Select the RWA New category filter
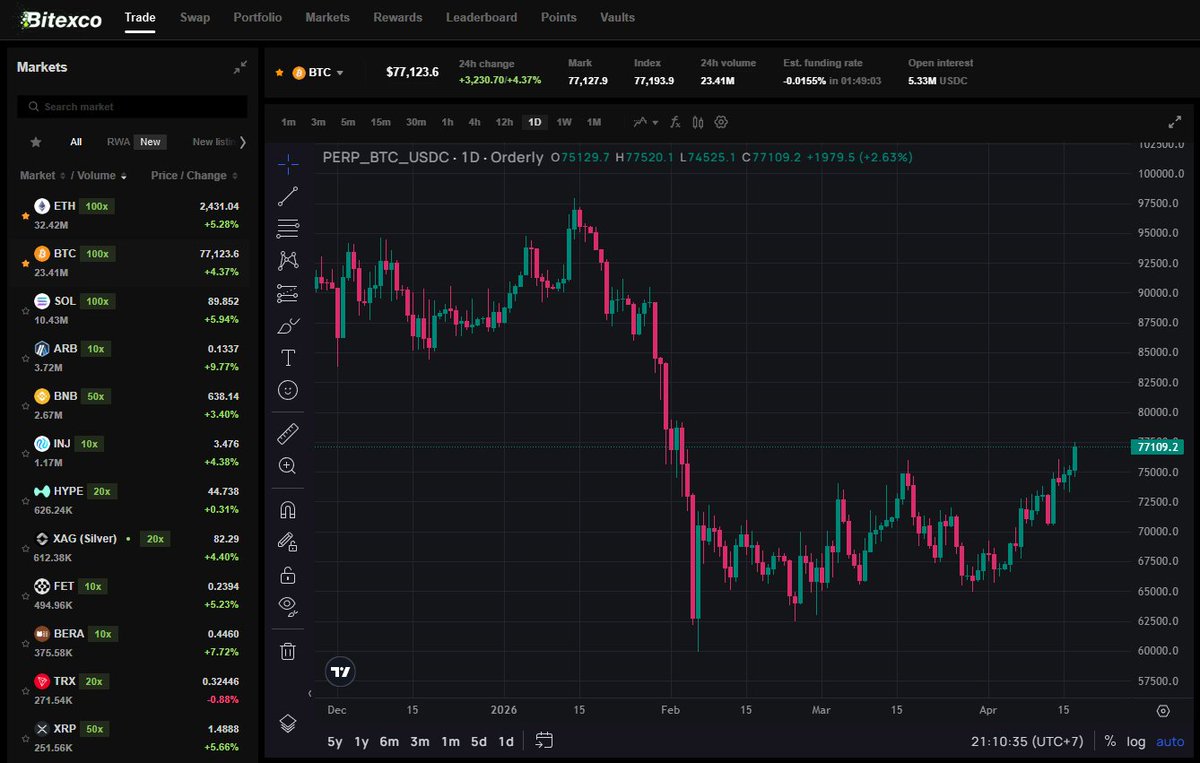The image size is (1200, 763). (x=135, y=142)
